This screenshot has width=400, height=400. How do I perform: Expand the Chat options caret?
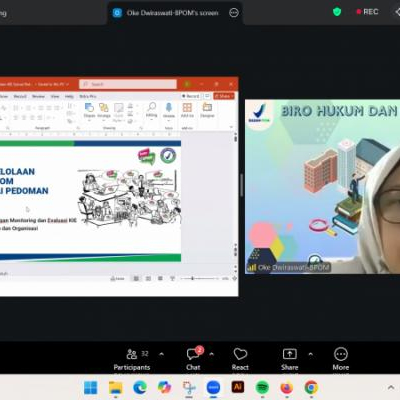[211, 354]
